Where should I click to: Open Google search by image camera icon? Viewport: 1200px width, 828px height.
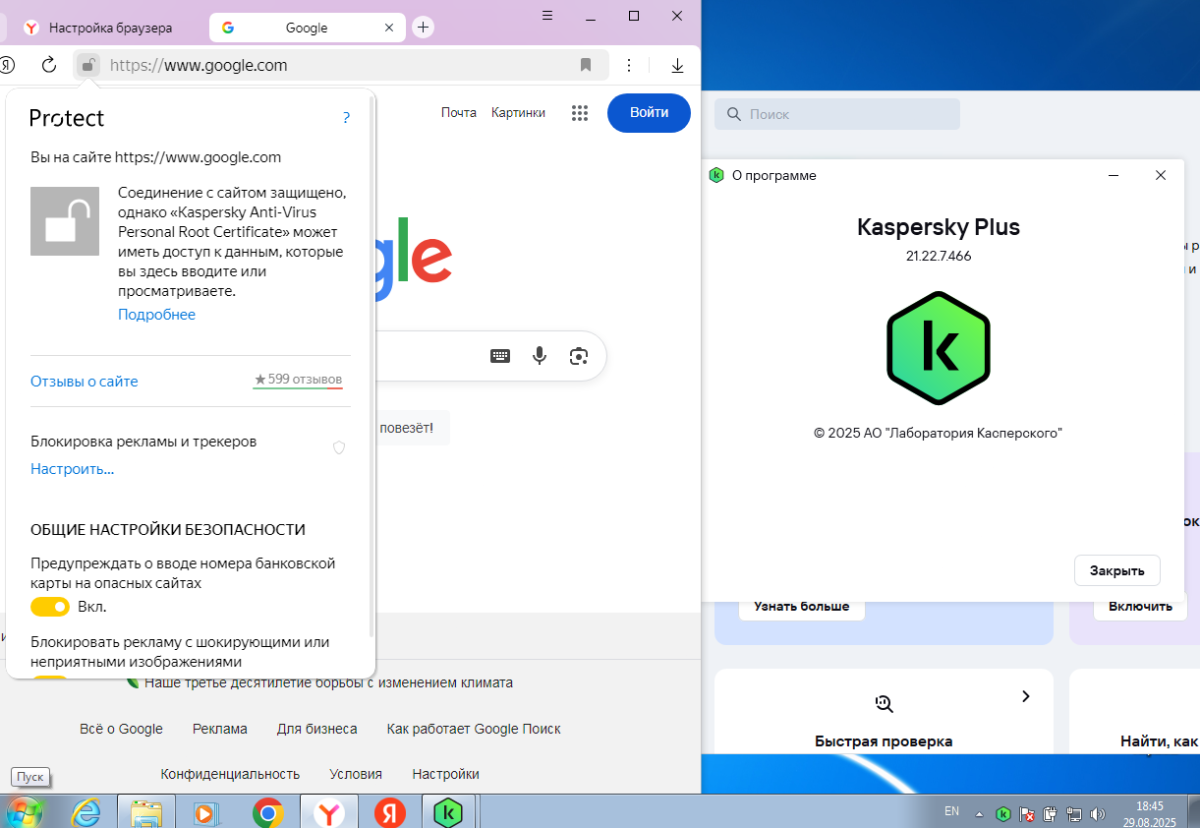tap(578, 356)
